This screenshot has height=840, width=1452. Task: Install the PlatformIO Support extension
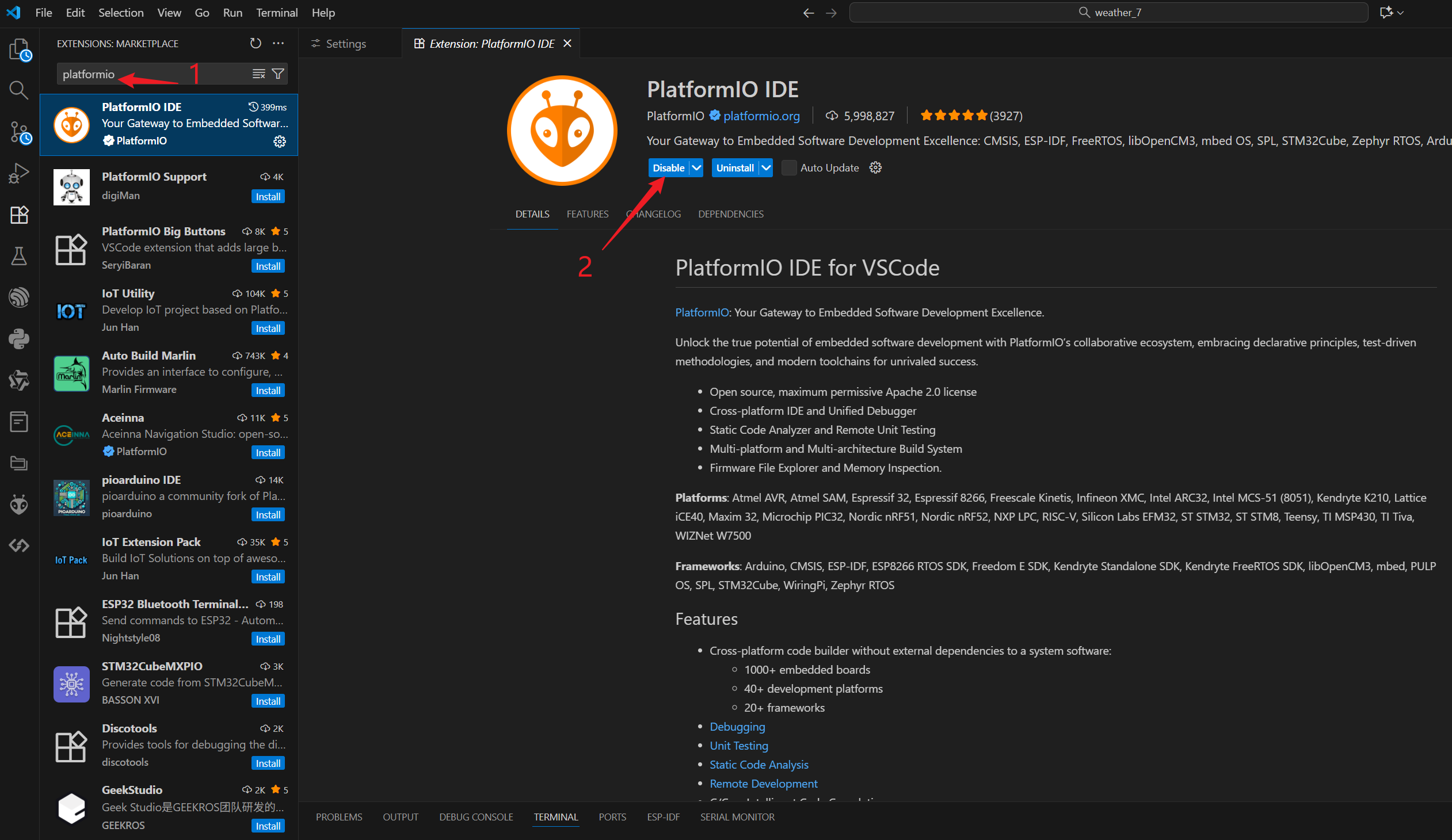coord(268,196)
